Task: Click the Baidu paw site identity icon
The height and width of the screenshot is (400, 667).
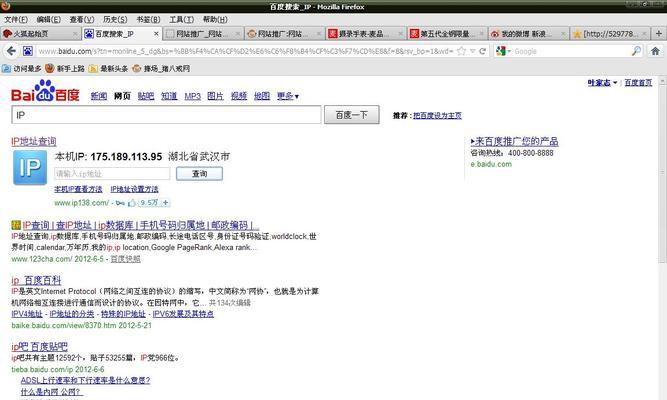Action: click(x=28, y=51)
